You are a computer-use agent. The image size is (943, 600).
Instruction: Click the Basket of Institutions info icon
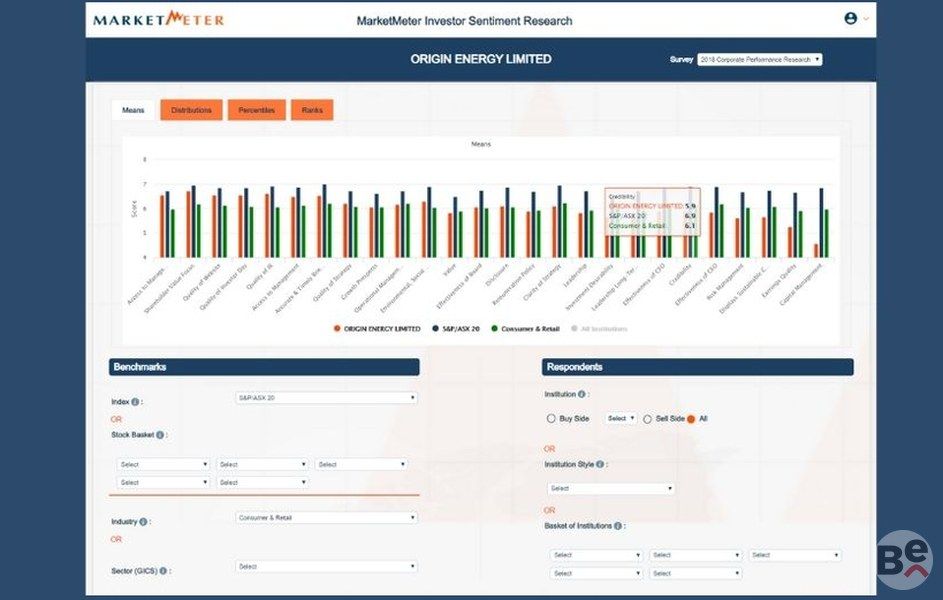[x=618, y=525]
